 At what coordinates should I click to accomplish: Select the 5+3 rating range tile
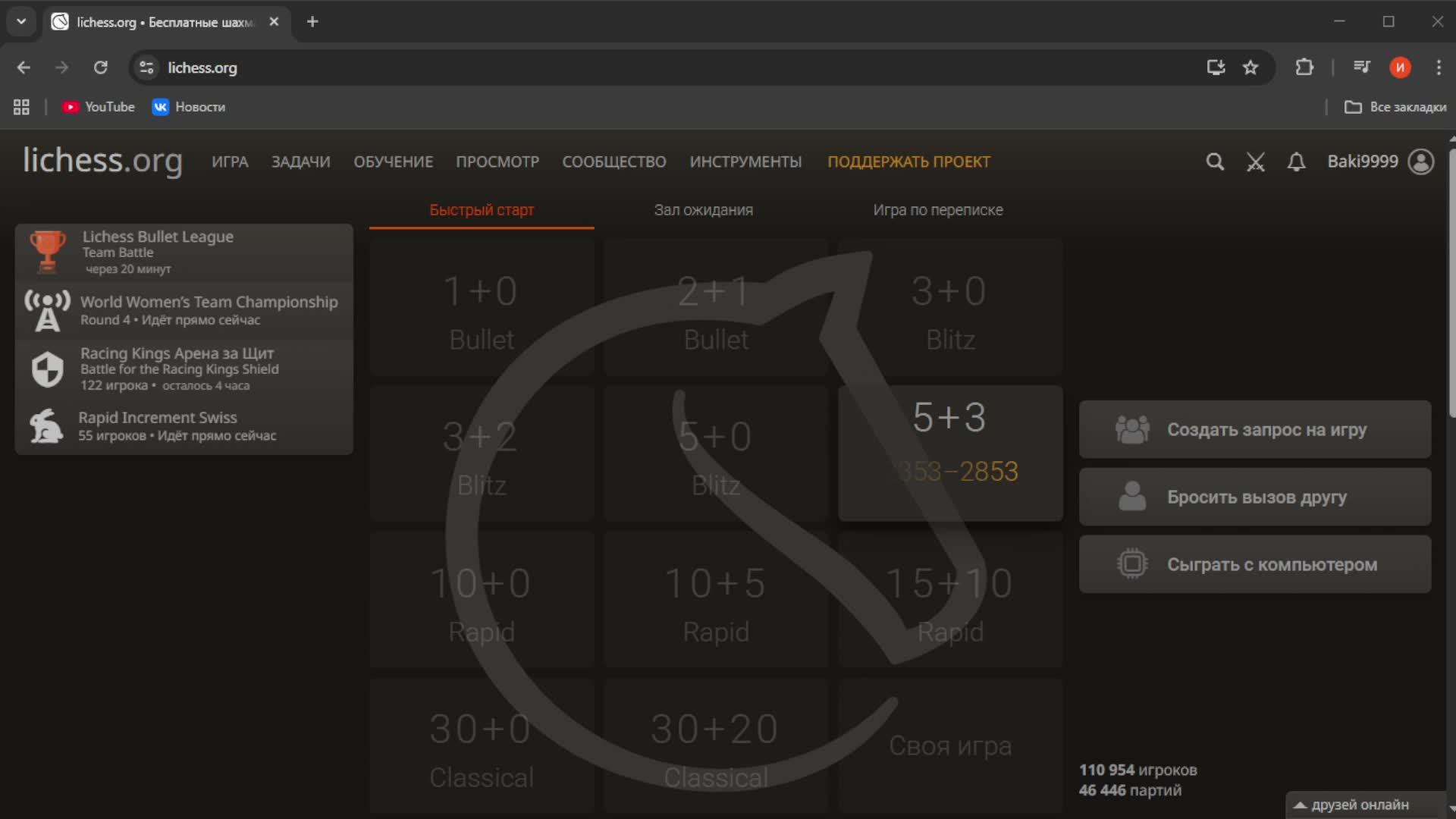point(950,453)
